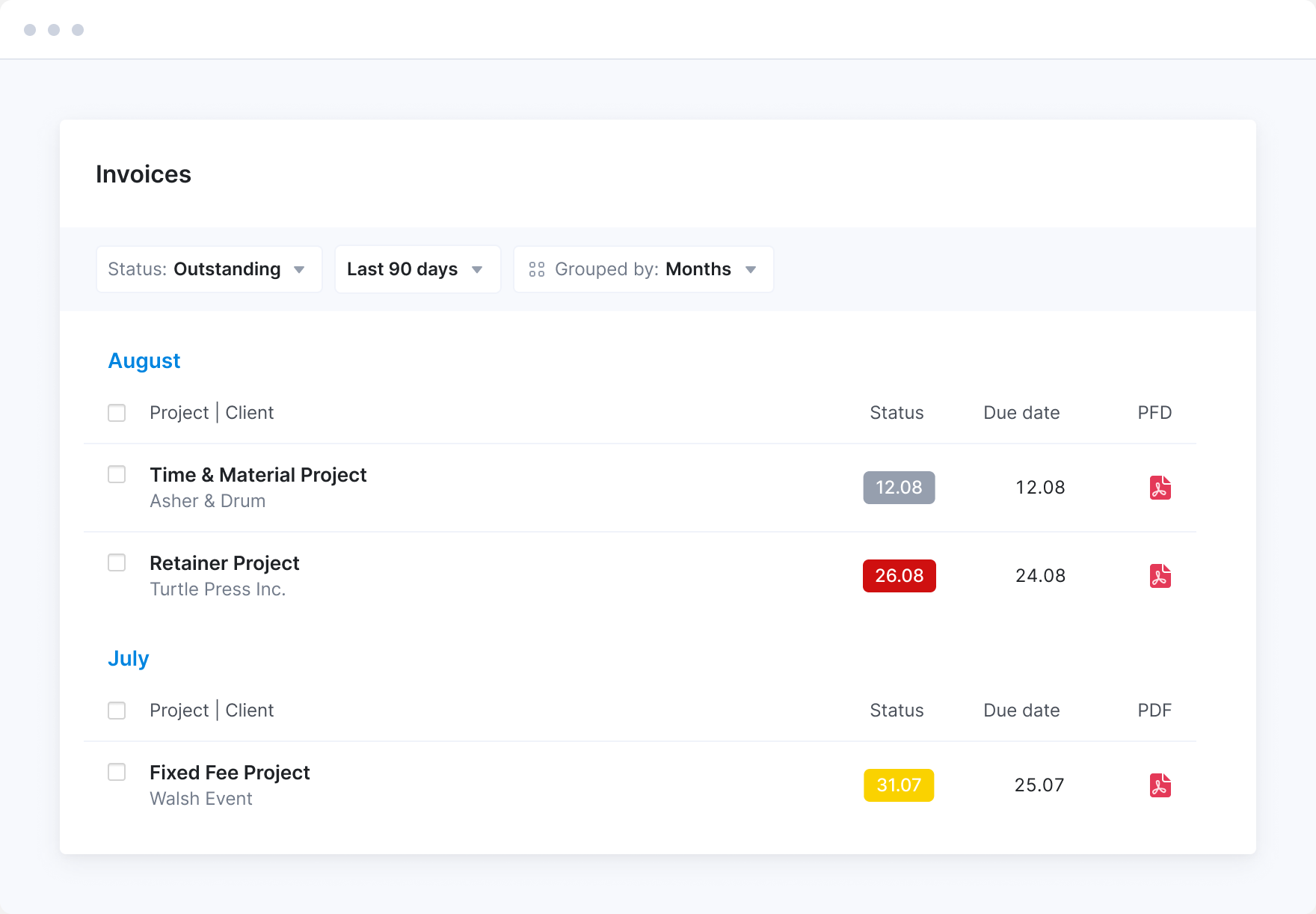Sort August table by Due date header
Screen dimensions: 1316x914
coord(1021,413)
